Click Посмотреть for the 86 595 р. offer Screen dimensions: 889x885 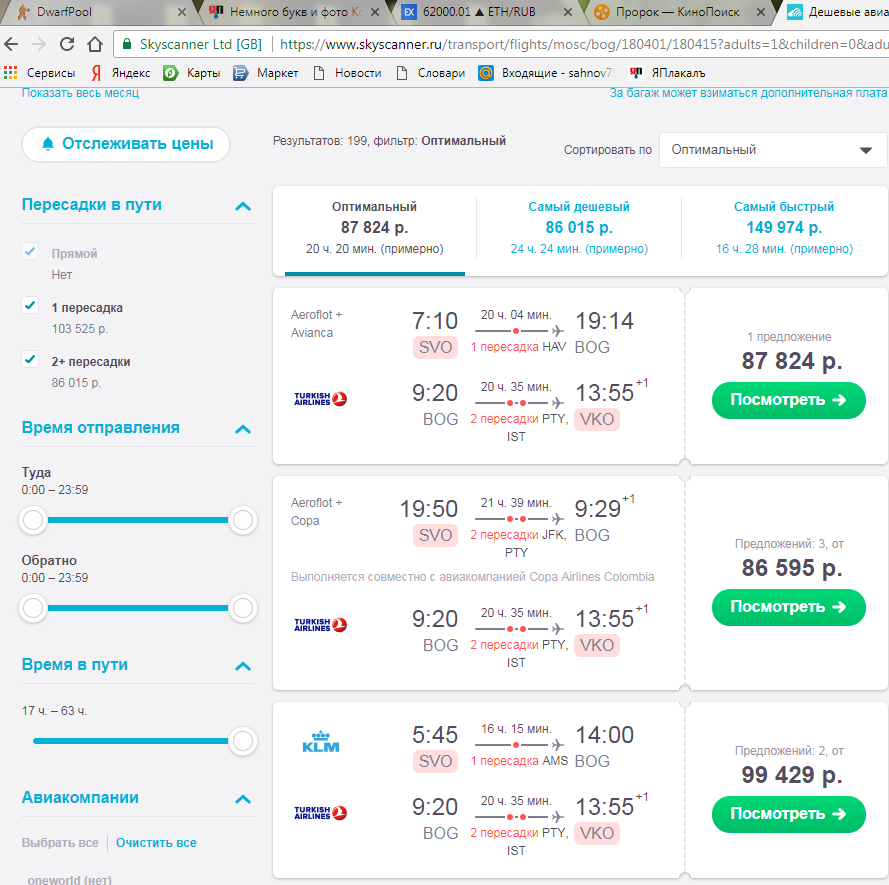(x=789, y=607)
